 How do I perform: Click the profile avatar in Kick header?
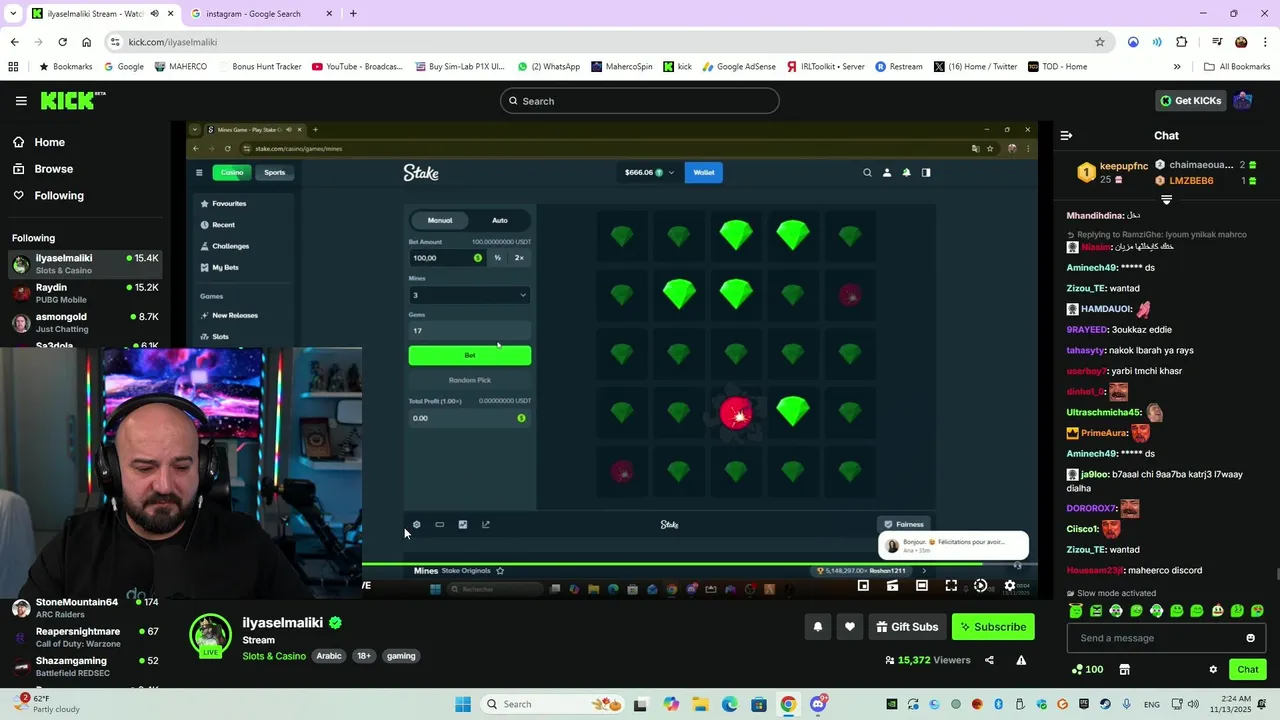[x=1243, y=101]
